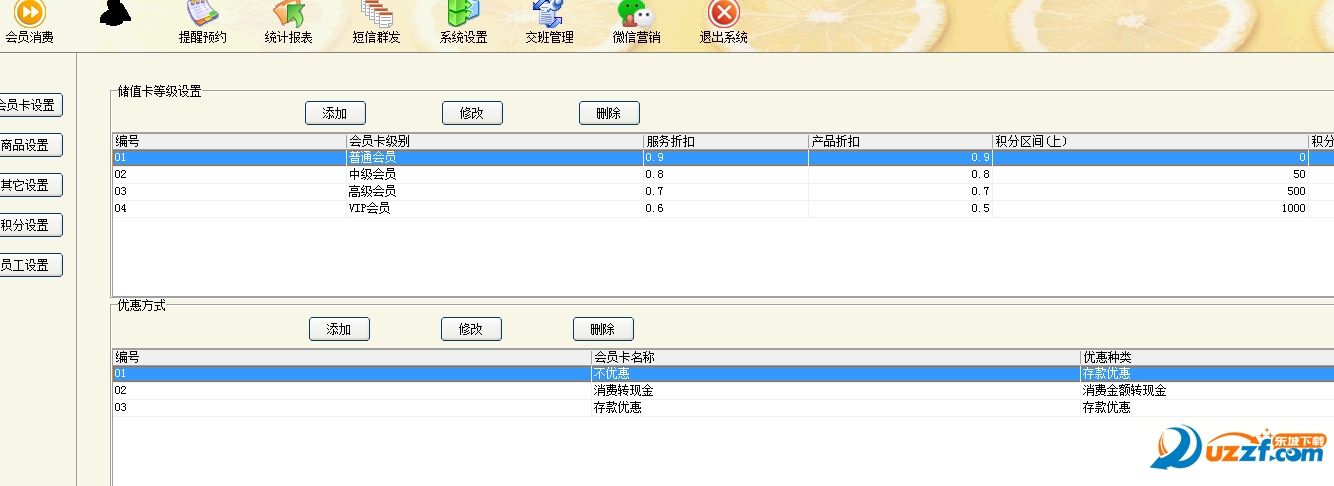Click 添加 in 储值卡等级设置
The width and height of the screenshot is (1334, 486).
click(x=335, y=113)
